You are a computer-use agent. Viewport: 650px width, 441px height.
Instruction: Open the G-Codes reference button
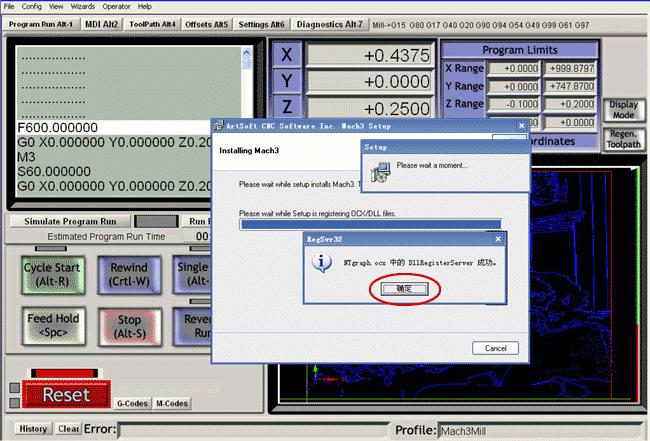click(x=132, y=403)
